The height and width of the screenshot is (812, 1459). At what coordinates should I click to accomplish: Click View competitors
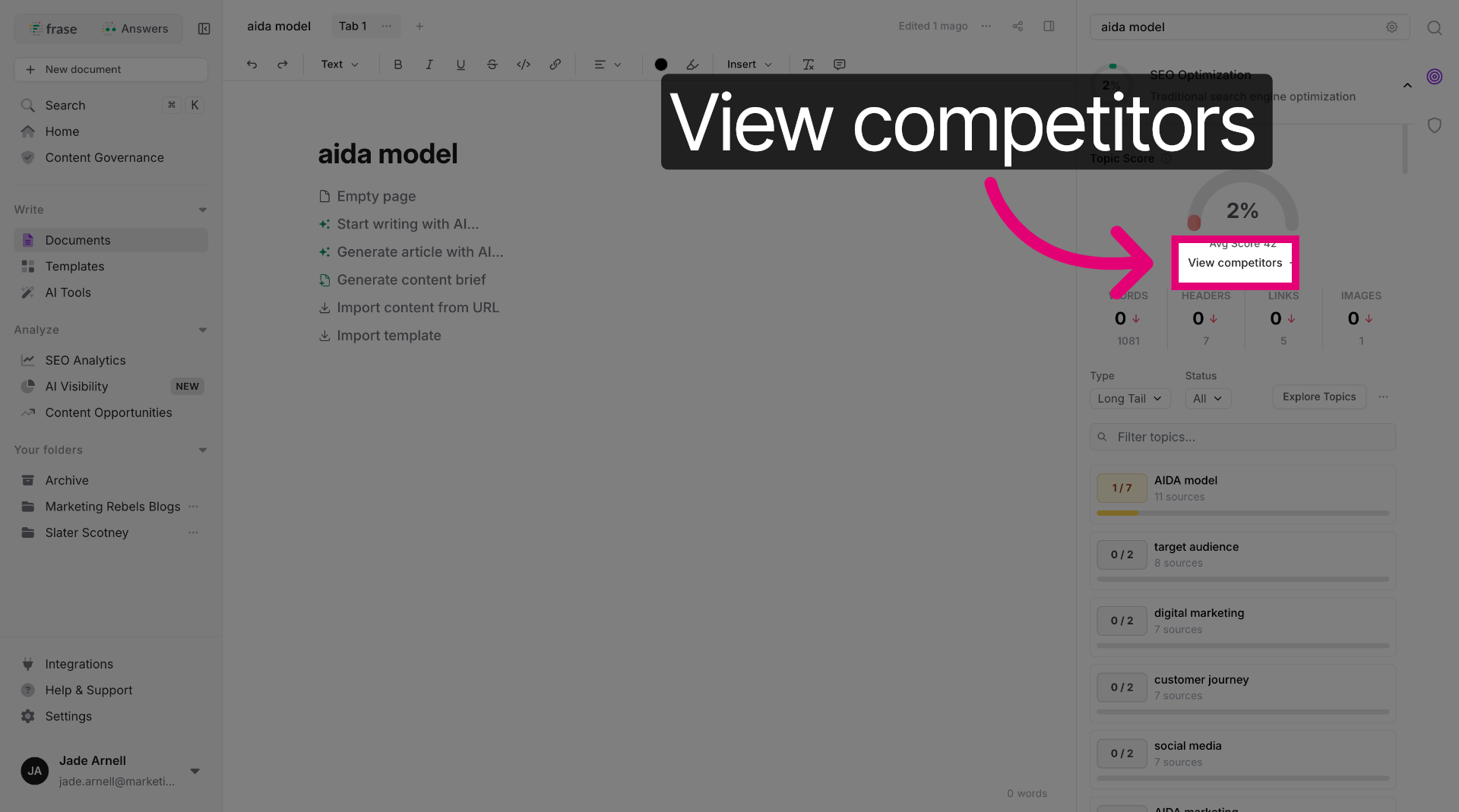[1235, 264]
